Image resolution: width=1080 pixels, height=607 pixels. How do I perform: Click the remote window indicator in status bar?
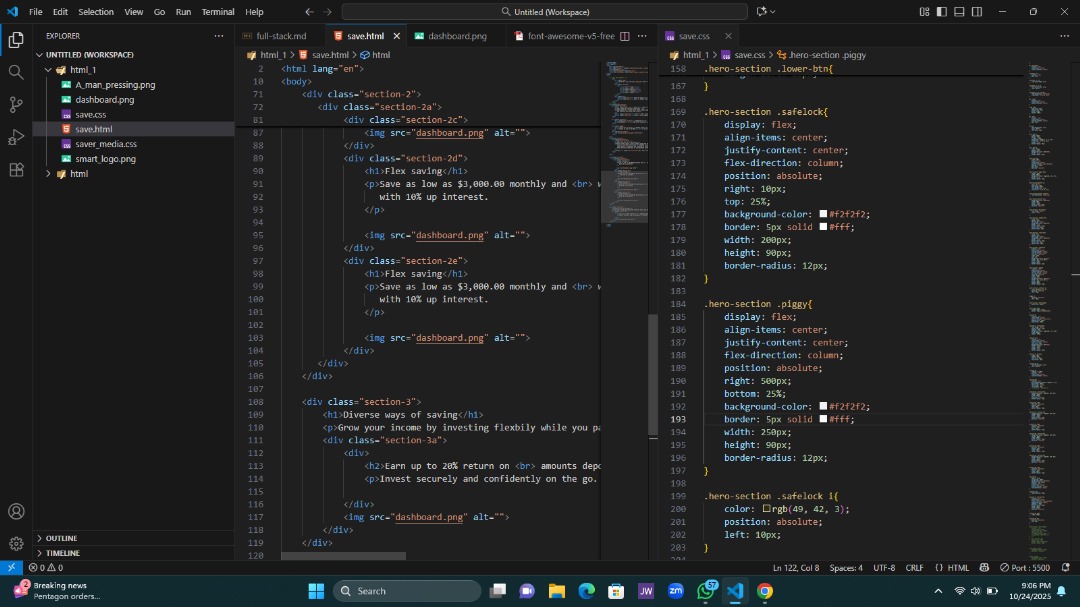(x=11, y=568)
